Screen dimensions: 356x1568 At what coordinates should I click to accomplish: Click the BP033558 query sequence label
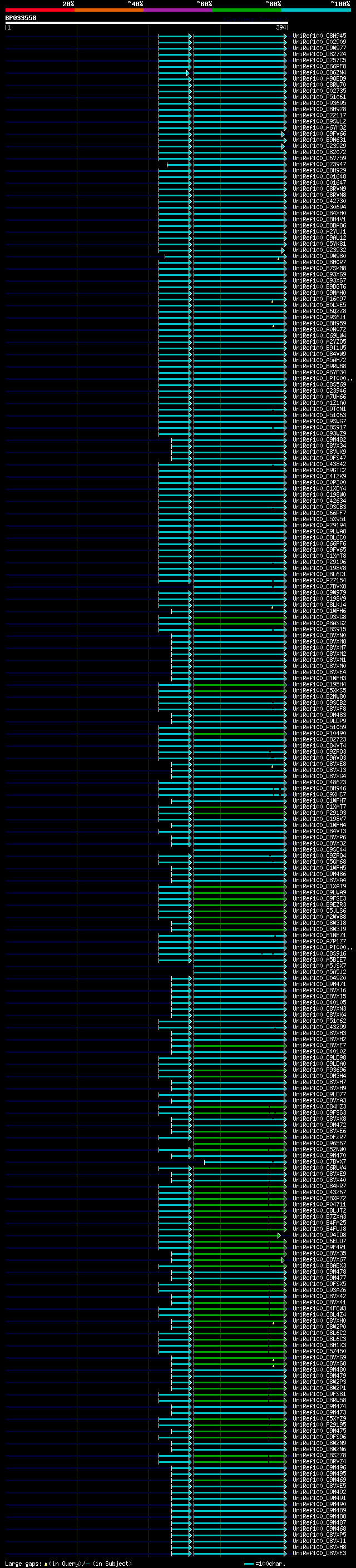click(x=21, y=18)
